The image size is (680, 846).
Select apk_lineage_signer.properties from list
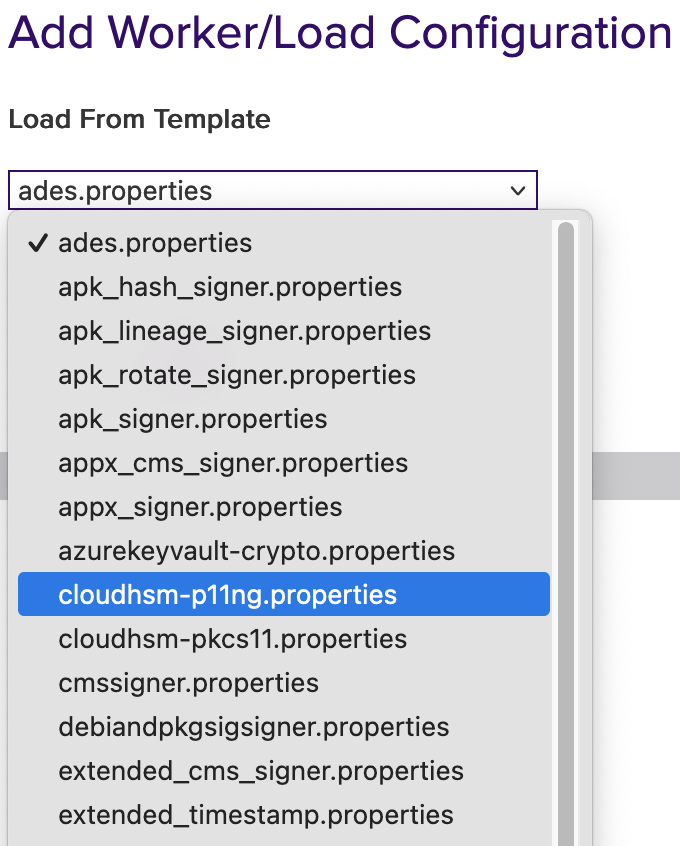(x=244, y=331)
